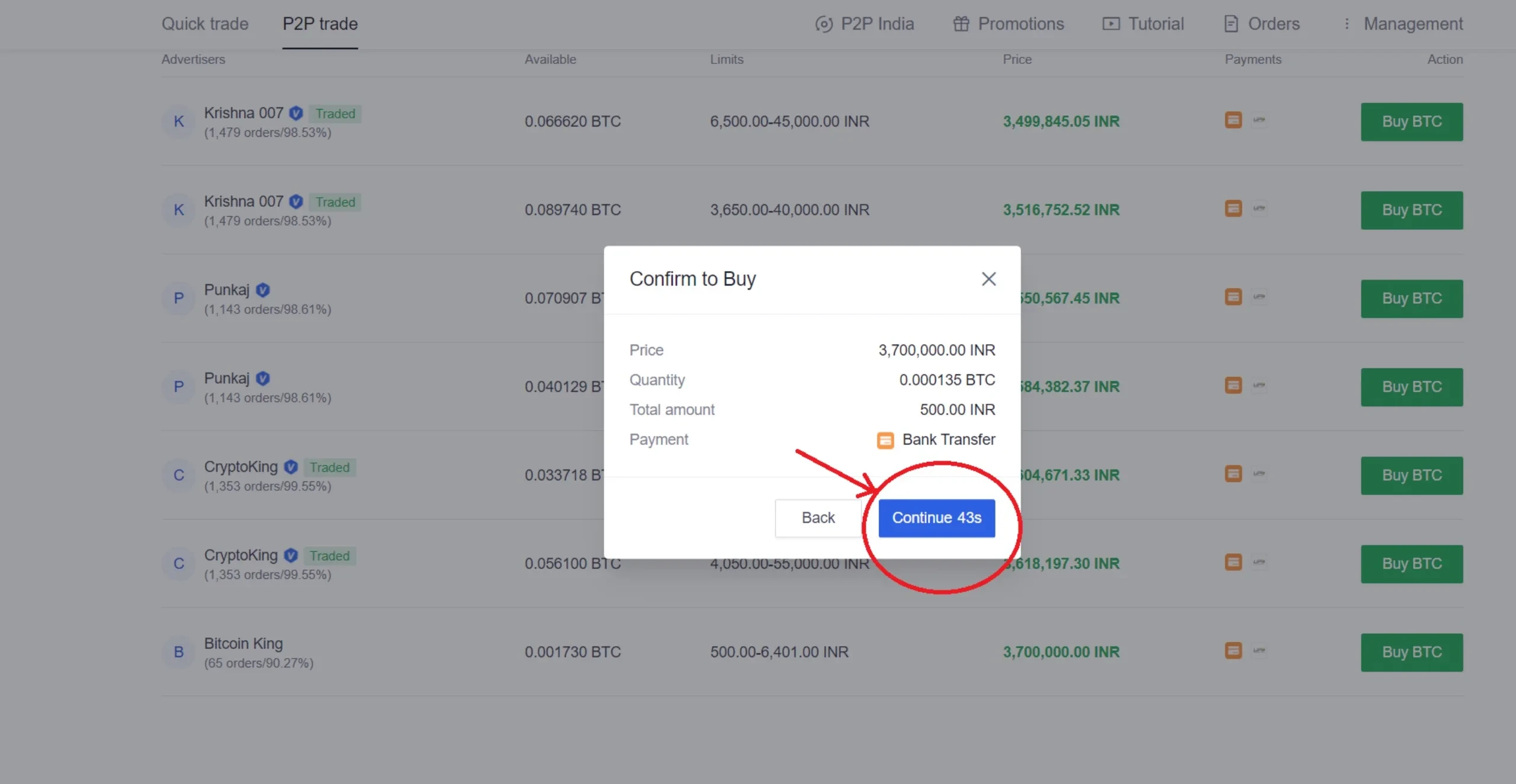The image size is (1516, 784).
Task: Click P2P India target icon
Action: [x=824, y=24]
